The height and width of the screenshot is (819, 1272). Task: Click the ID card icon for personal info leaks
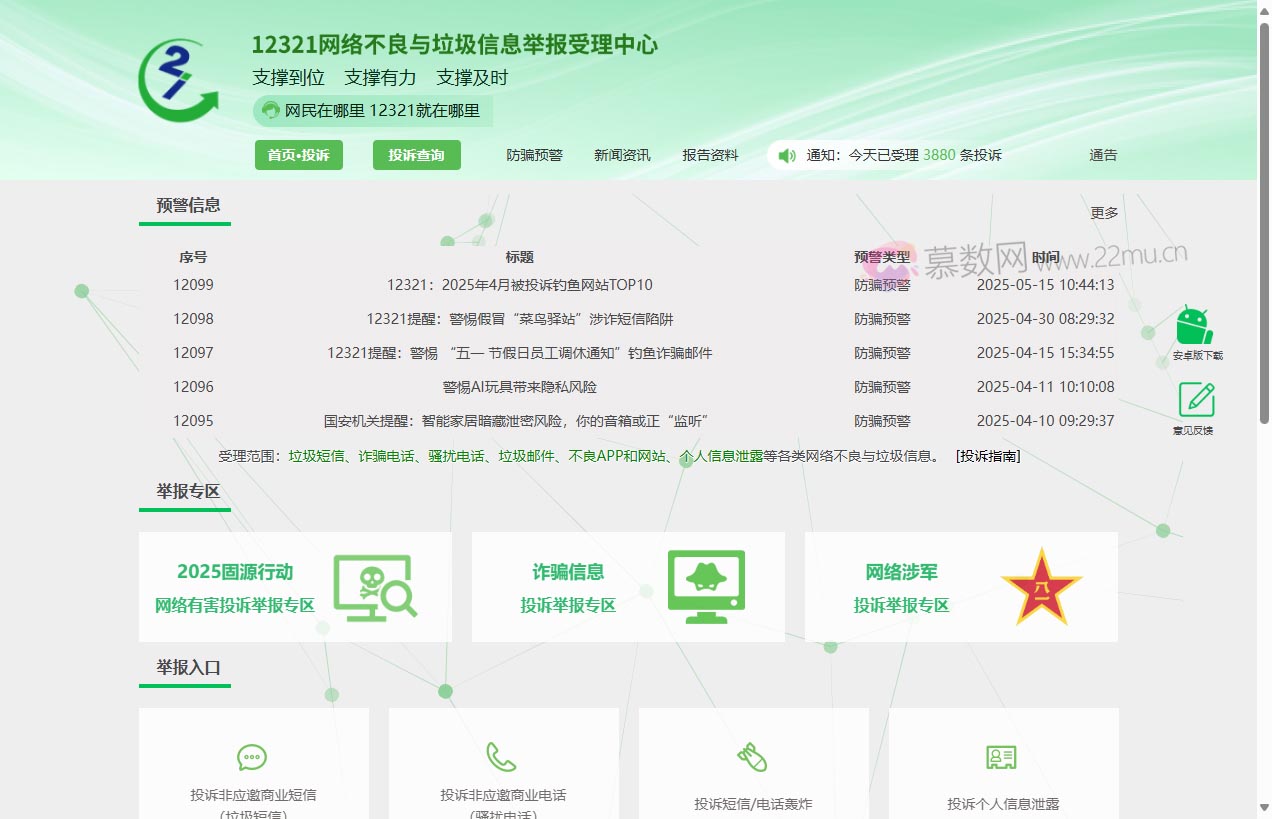click(1003, 758)
